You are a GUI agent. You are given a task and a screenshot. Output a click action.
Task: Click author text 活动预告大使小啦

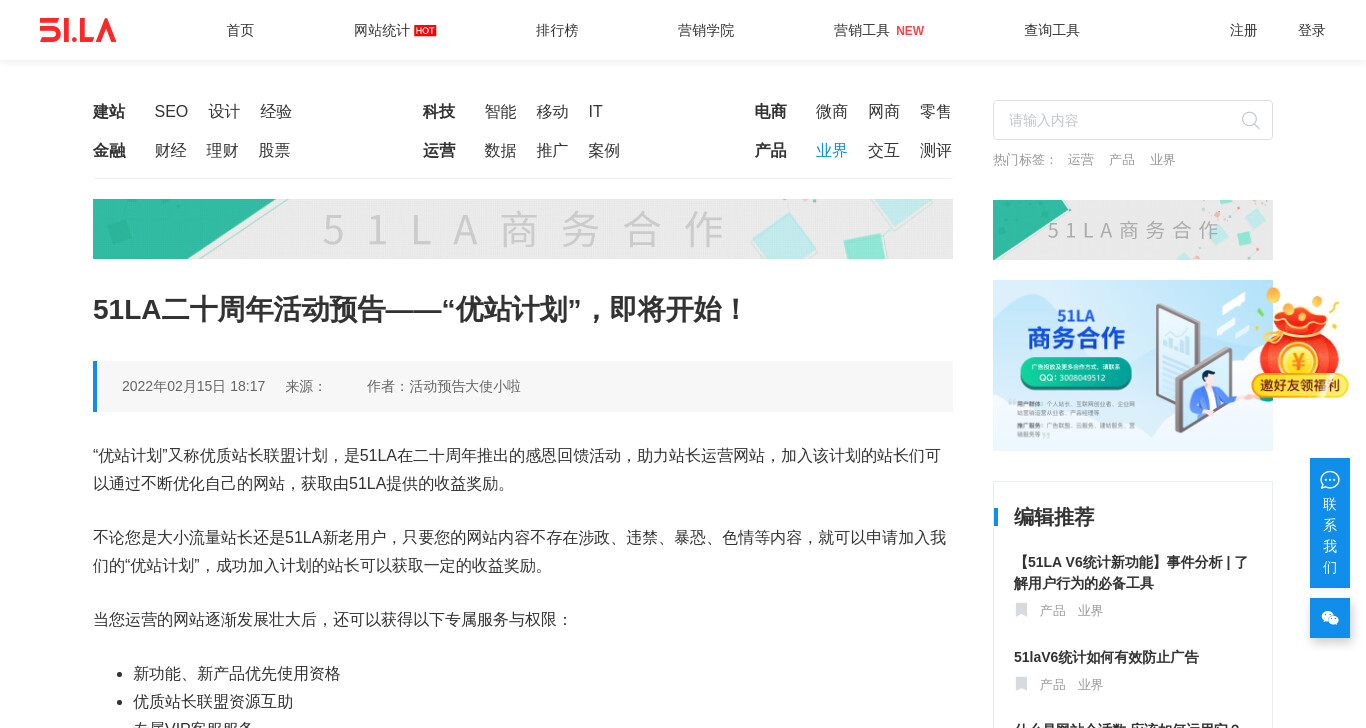pyautogui.click(x=465, y=386)
